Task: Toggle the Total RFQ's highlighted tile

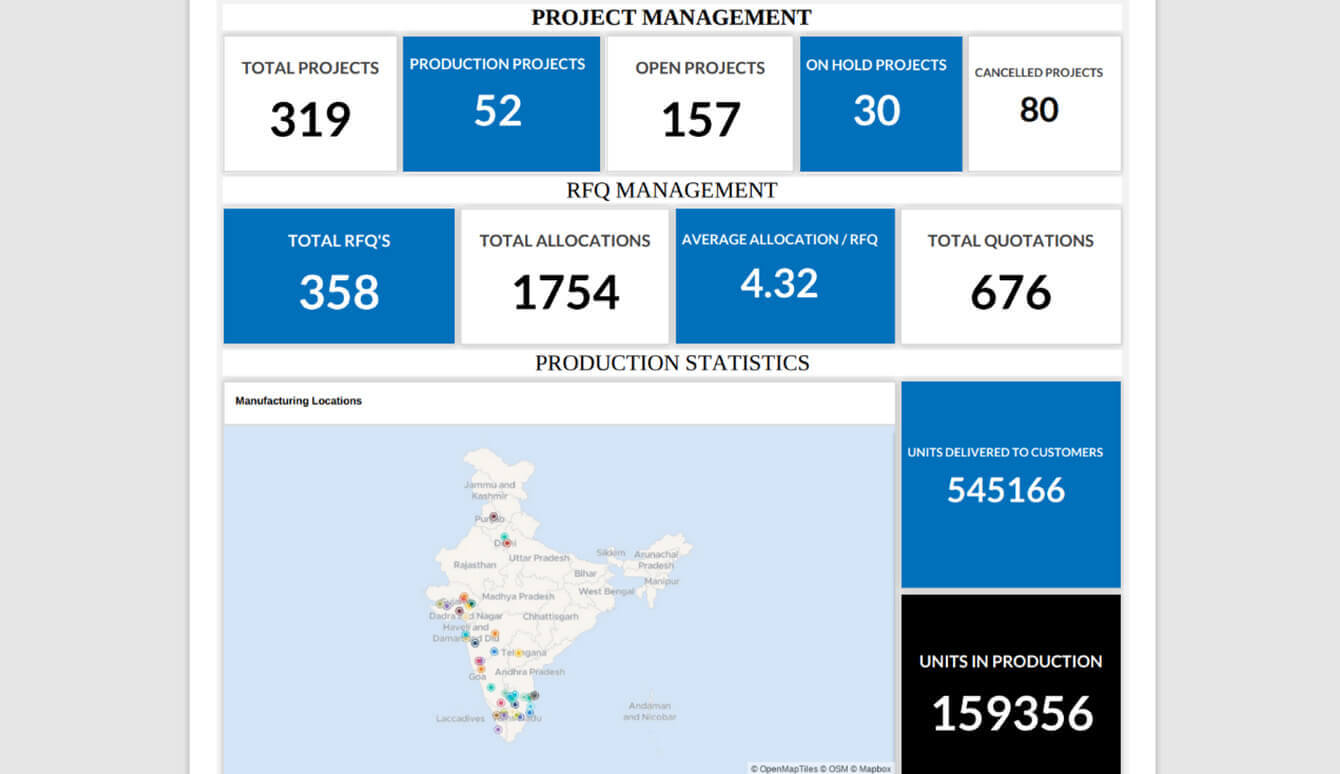Action: (x=339, y=275)
